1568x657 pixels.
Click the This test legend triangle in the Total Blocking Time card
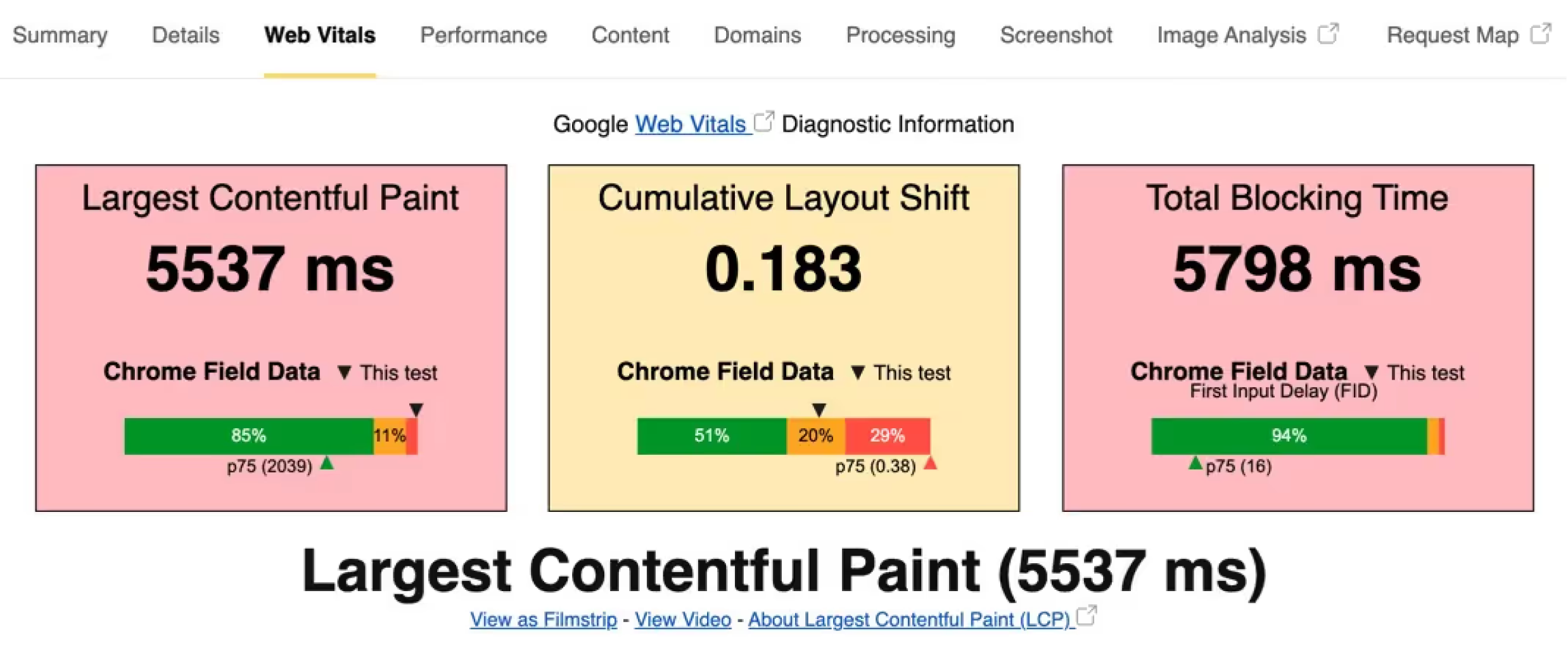click(1372, 372)
